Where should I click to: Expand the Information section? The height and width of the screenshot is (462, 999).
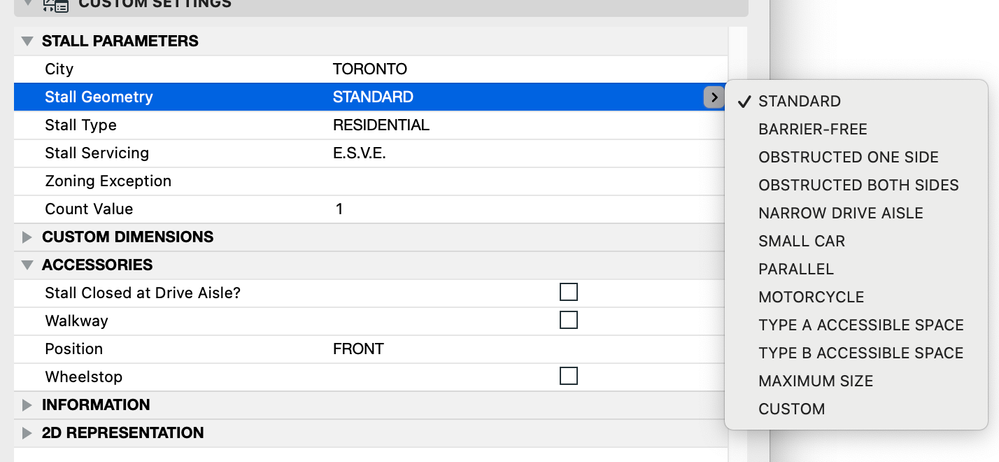click(x=27, y=405)
